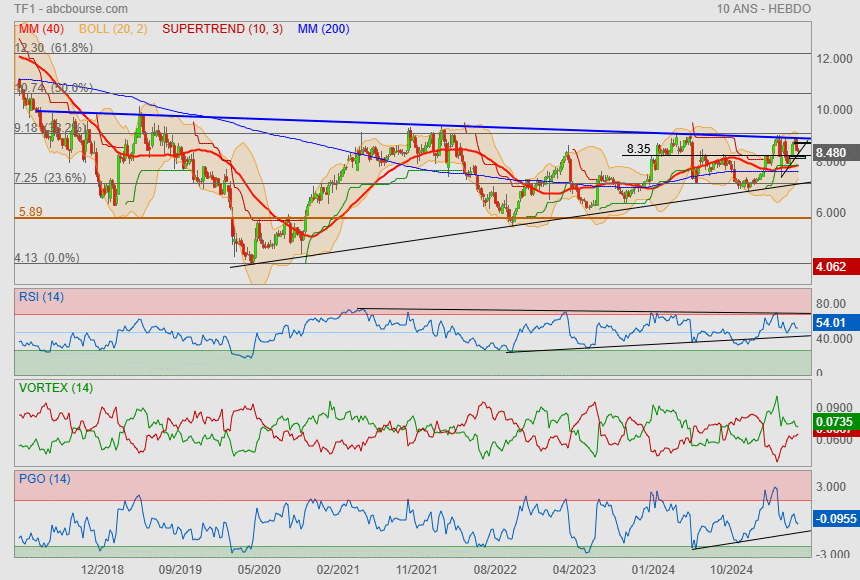
Task: Click the blue '54.01' RSI value tag
Action: 835,323
